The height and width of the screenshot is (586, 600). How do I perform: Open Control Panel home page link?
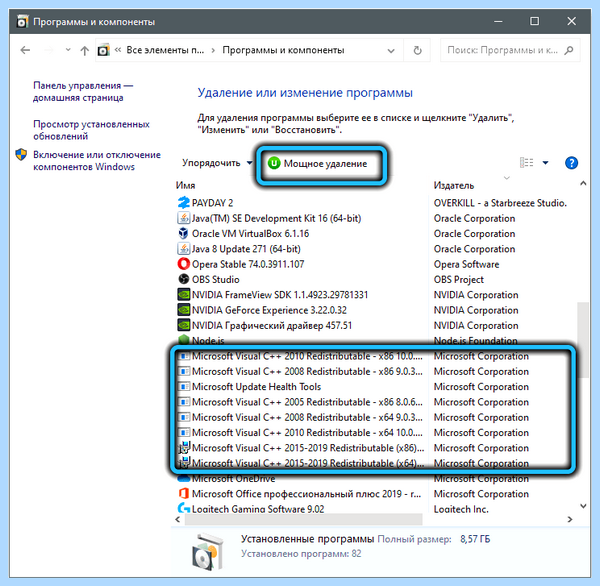click(x=83, y=91)
